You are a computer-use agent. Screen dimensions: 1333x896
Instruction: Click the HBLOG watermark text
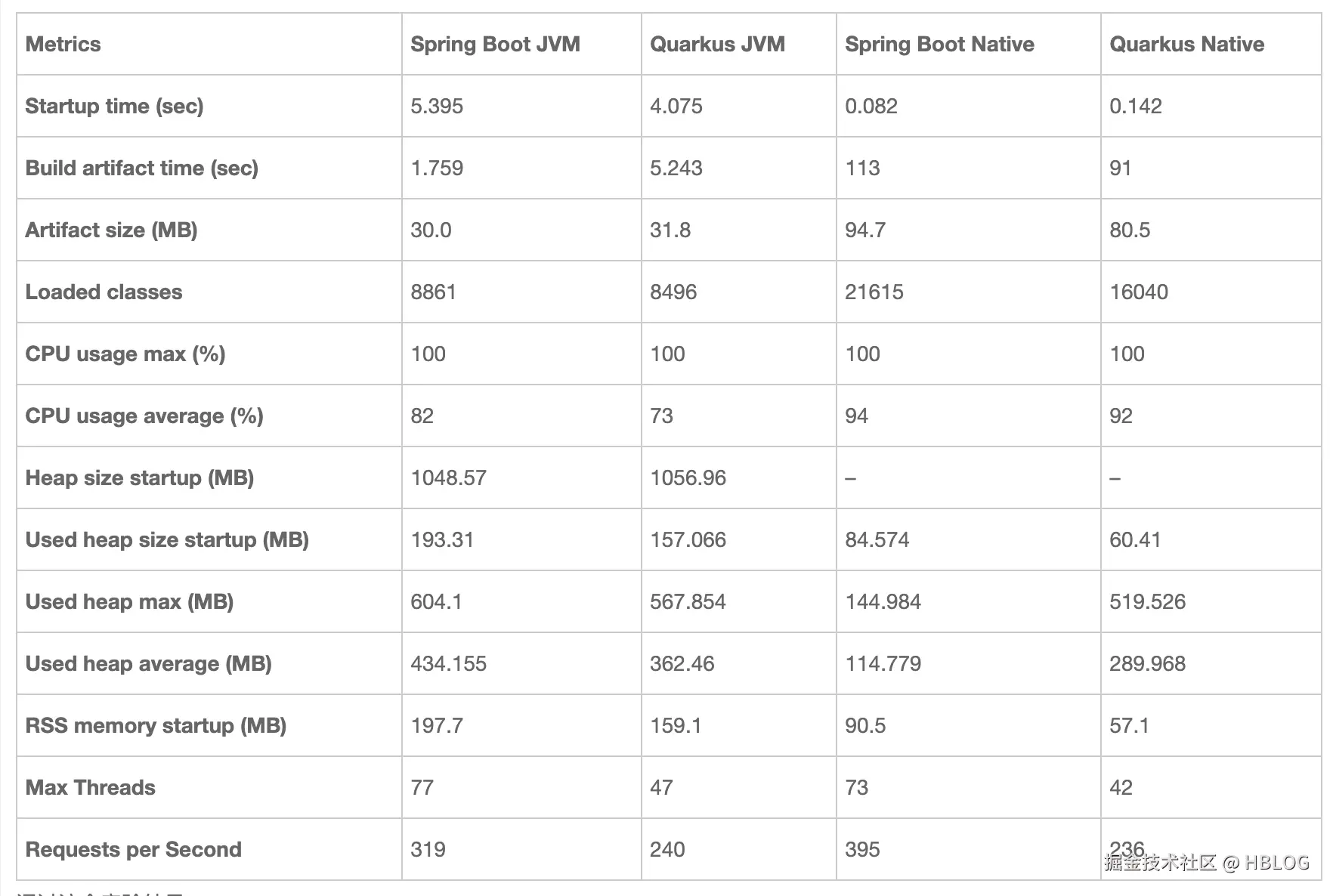pos(1276,863)
